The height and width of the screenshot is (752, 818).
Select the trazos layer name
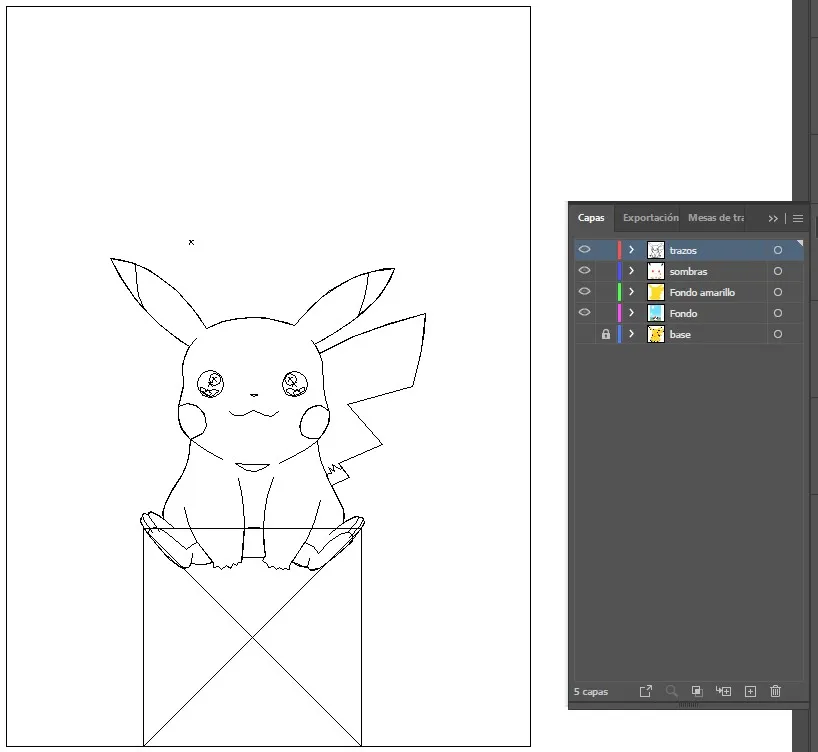coord(683,250)
